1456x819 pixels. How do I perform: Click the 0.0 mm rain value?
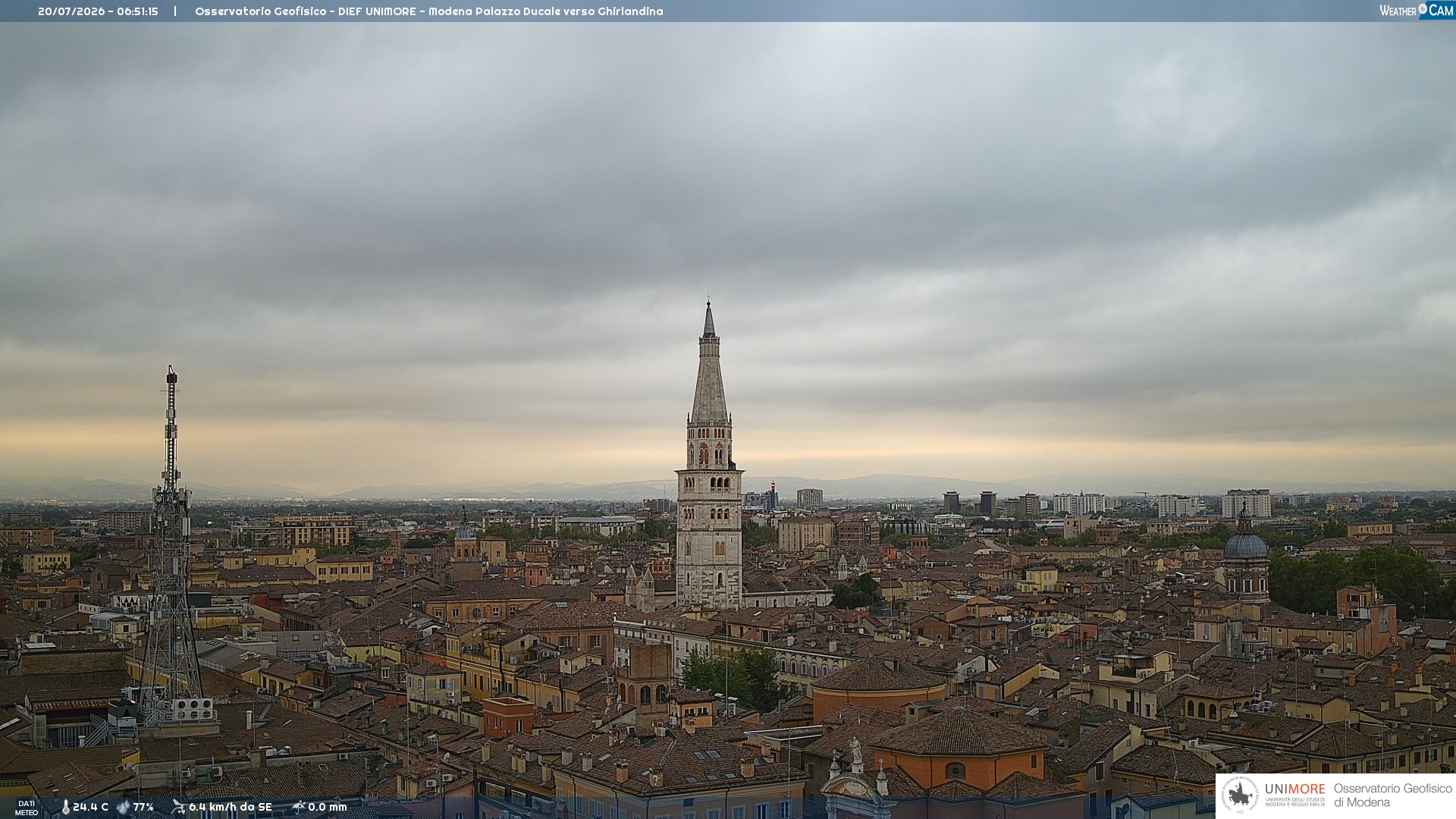[328, 807]
